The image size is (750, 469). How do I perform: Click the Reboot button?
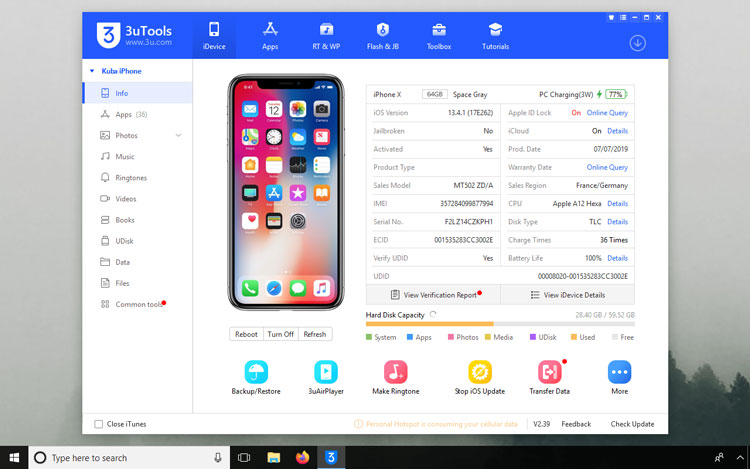(x=246, y=334)
